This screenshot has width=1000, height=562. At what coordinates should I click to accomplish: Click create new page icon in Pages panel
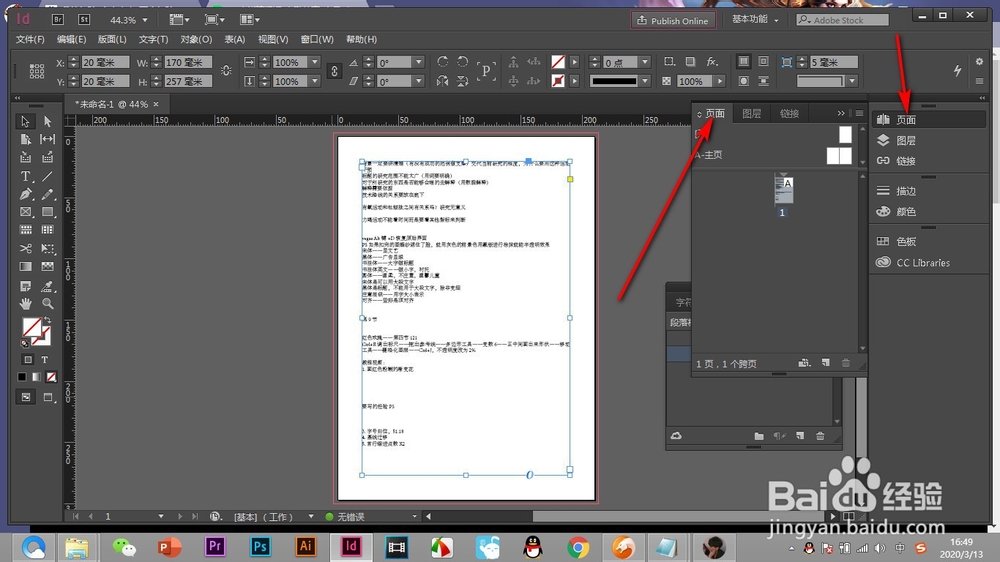click(x=826, y=363)
